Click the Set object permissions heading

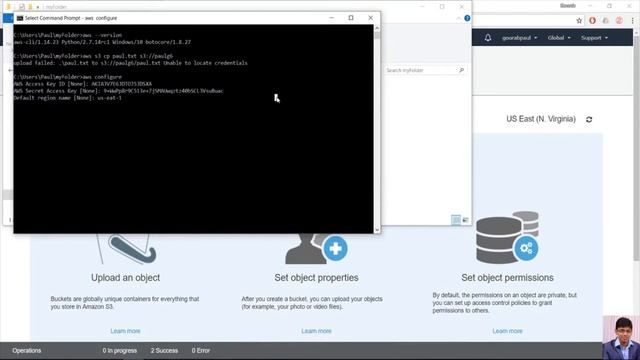[x=507, y=278]
